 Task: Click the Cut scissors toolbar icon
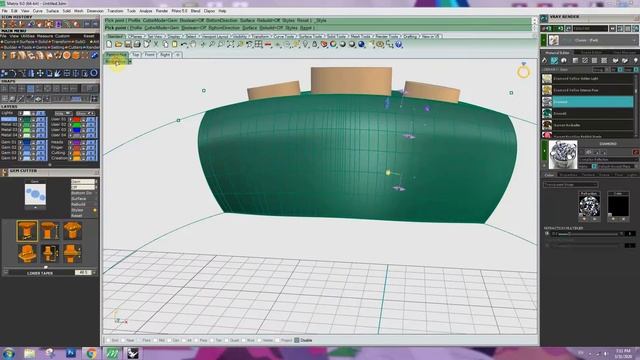156,44
